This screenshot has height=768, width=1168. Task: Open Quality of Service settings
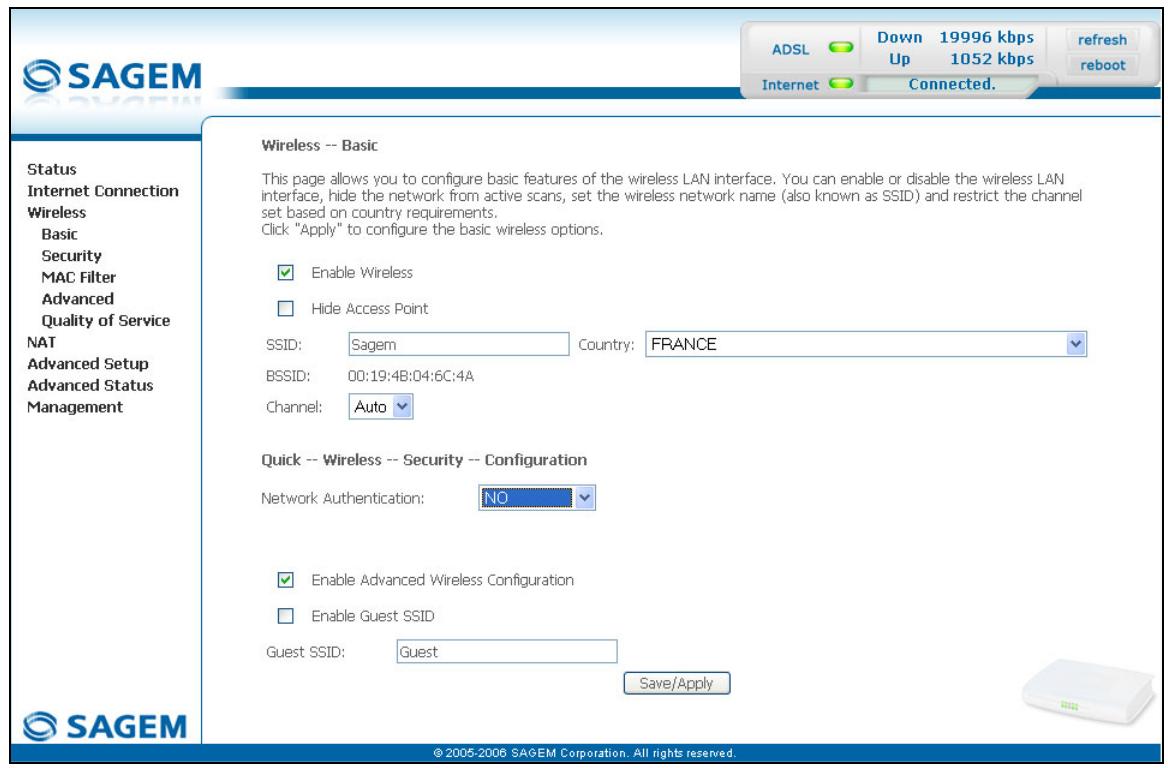[106, 320]
